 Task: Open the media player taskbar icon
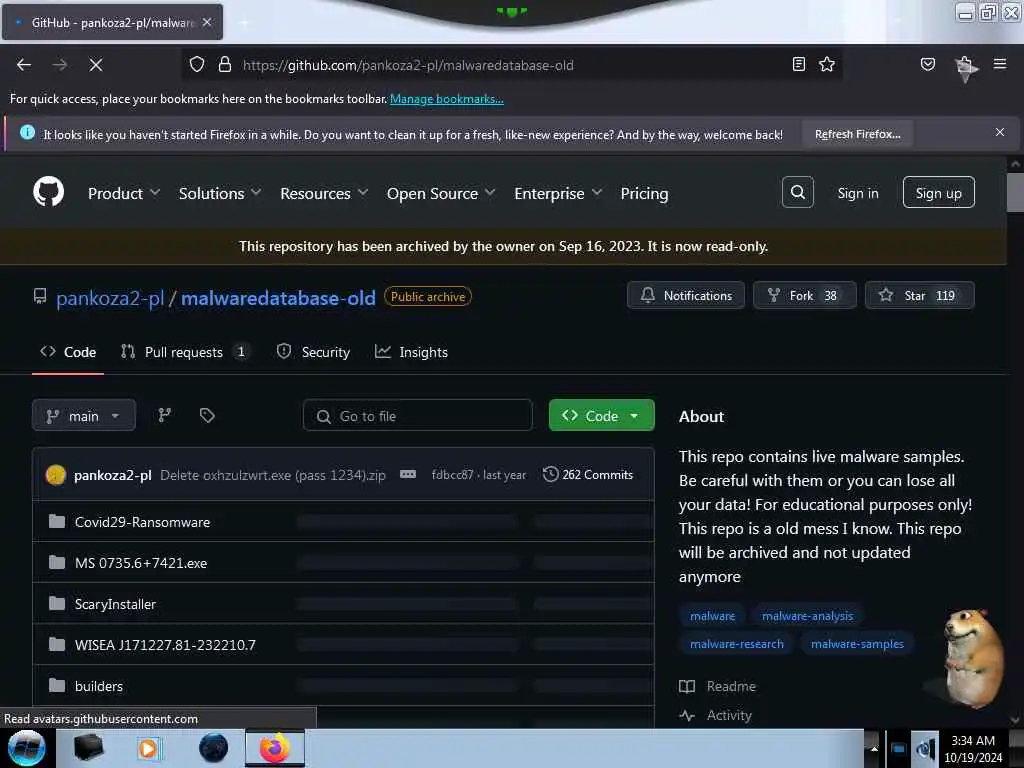(149, 748)
